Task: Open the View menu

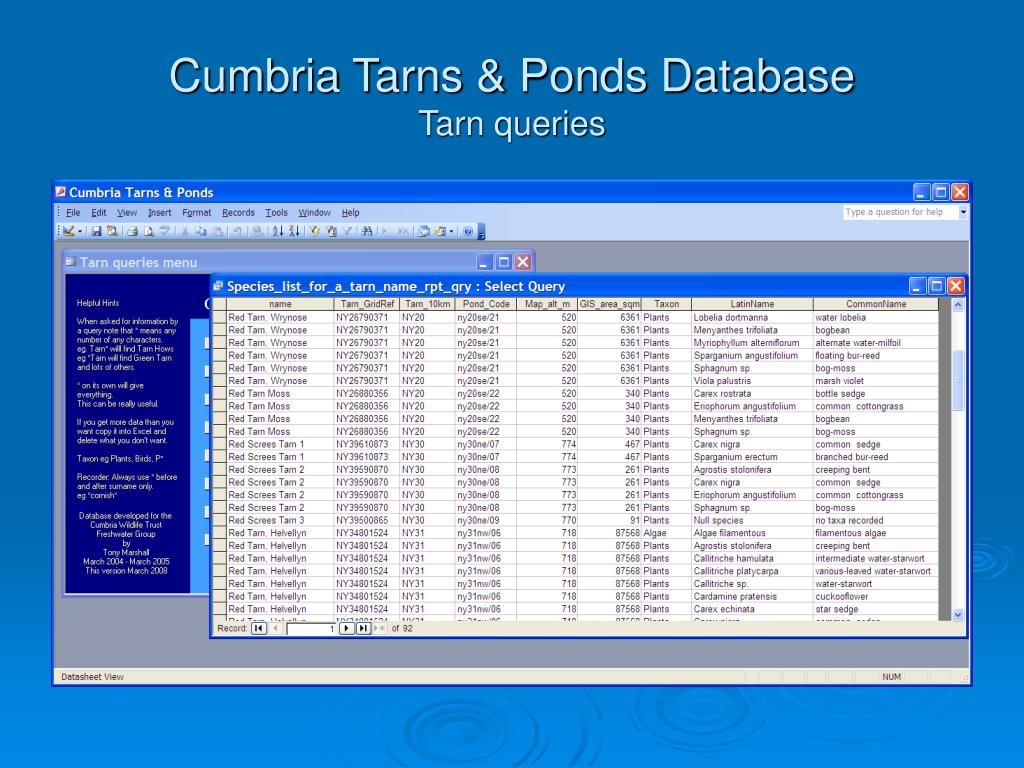Action: click(127, 213)
